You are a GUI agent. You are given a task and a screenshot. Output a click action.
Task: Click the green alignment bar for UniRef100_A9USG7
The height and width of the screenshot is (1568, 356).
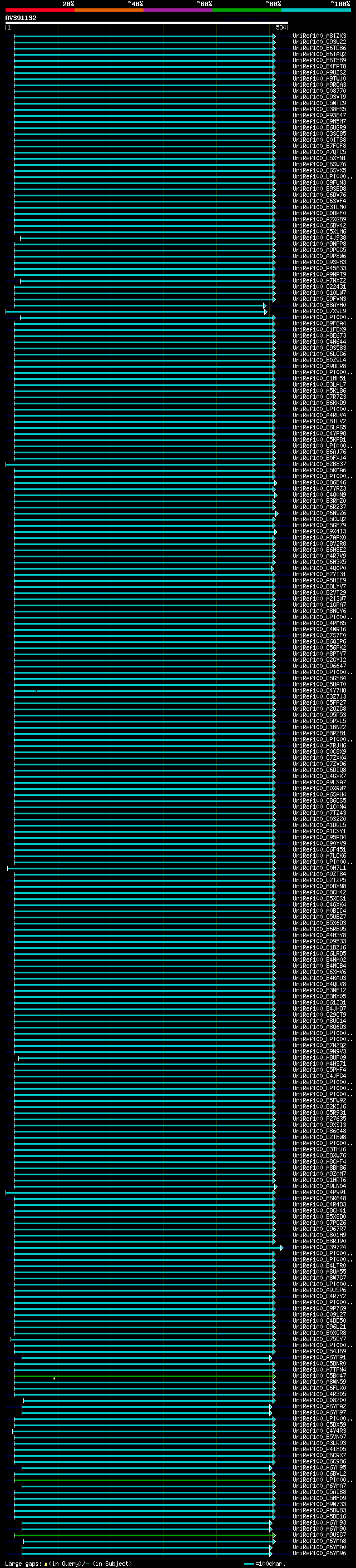pos(144,1535)
